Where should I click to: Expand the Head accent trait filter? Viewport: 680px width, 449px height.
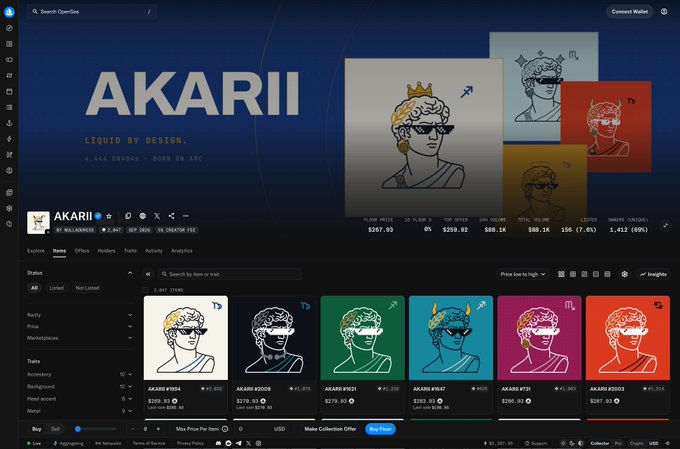(x=79, y=398)
